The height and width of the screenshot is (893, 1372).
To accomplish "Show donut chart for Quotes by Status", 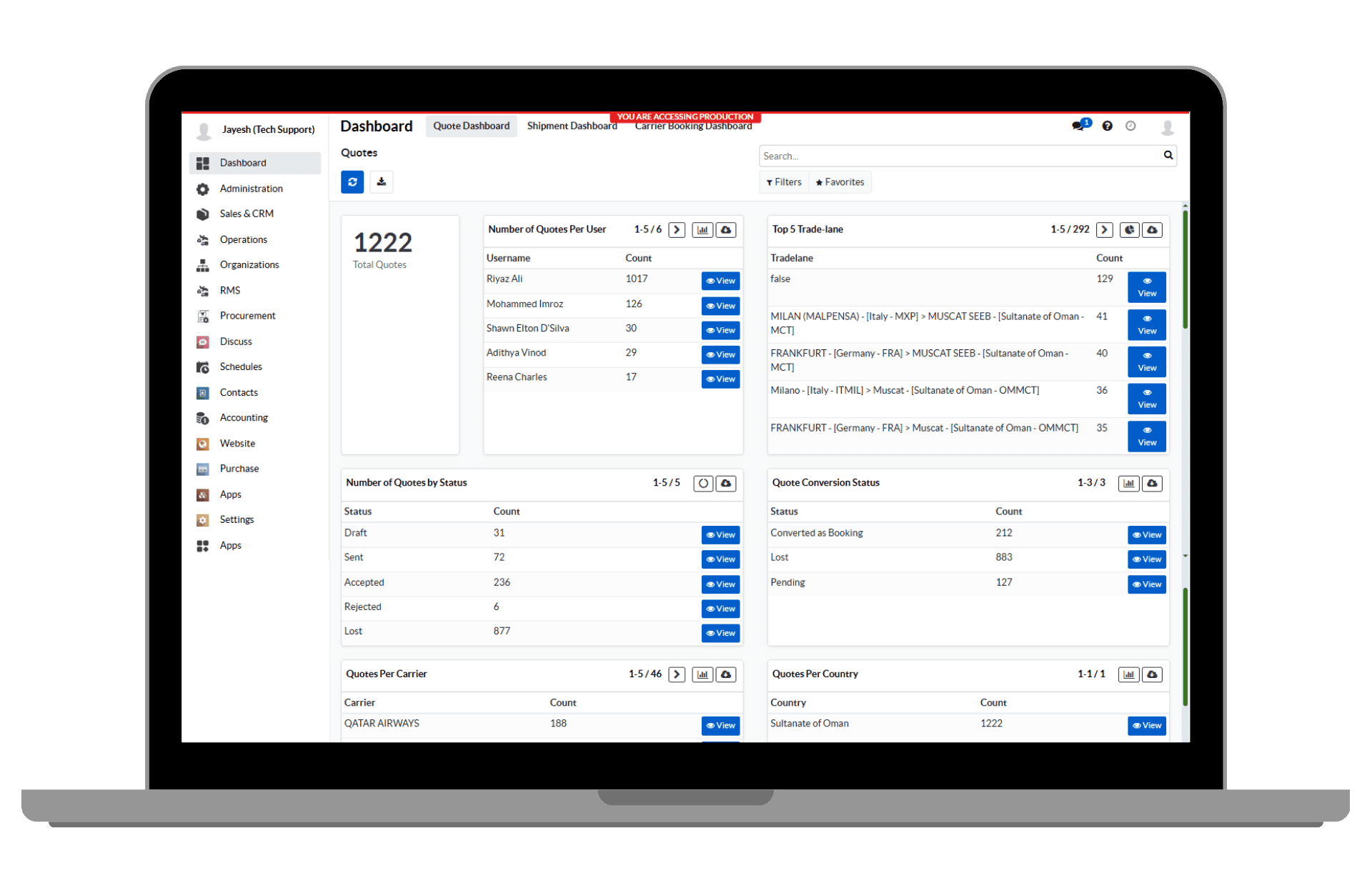I will [703, 484].
